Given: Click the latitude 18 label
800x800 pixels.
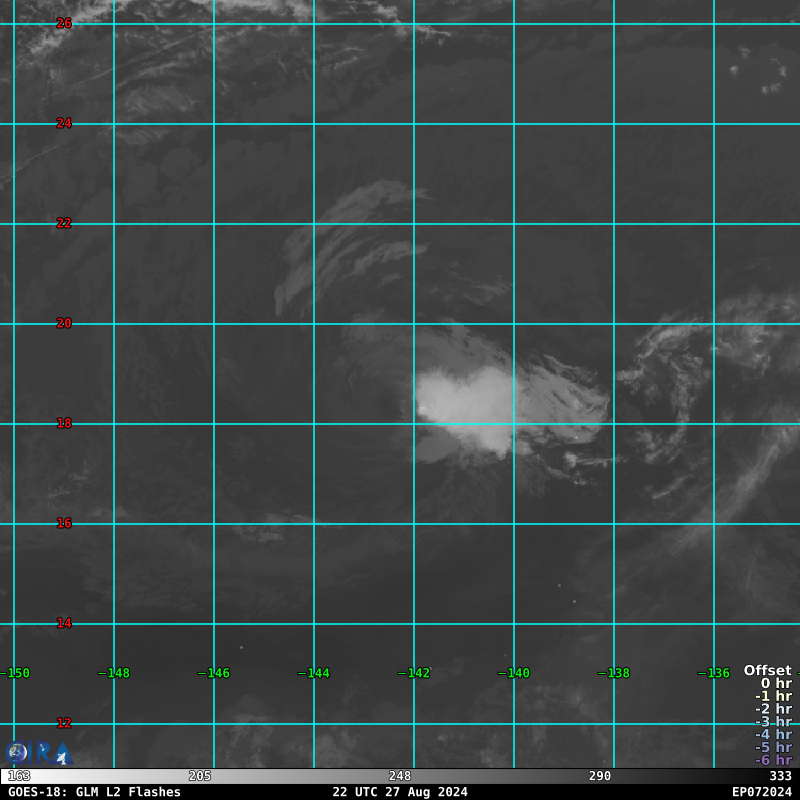Looking at the screenshot, I should coord(64,423).
